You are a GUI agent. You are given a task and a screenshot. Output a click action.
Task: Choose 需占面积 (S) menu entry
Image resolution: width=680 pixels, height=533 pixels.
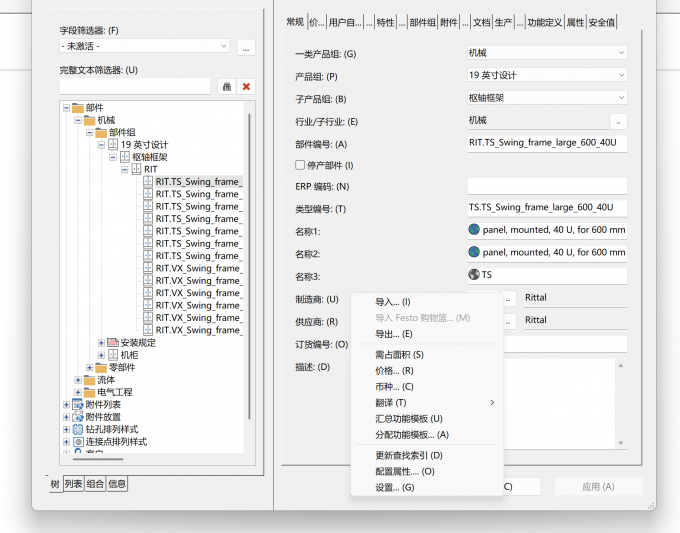click(x=427, y=355)
